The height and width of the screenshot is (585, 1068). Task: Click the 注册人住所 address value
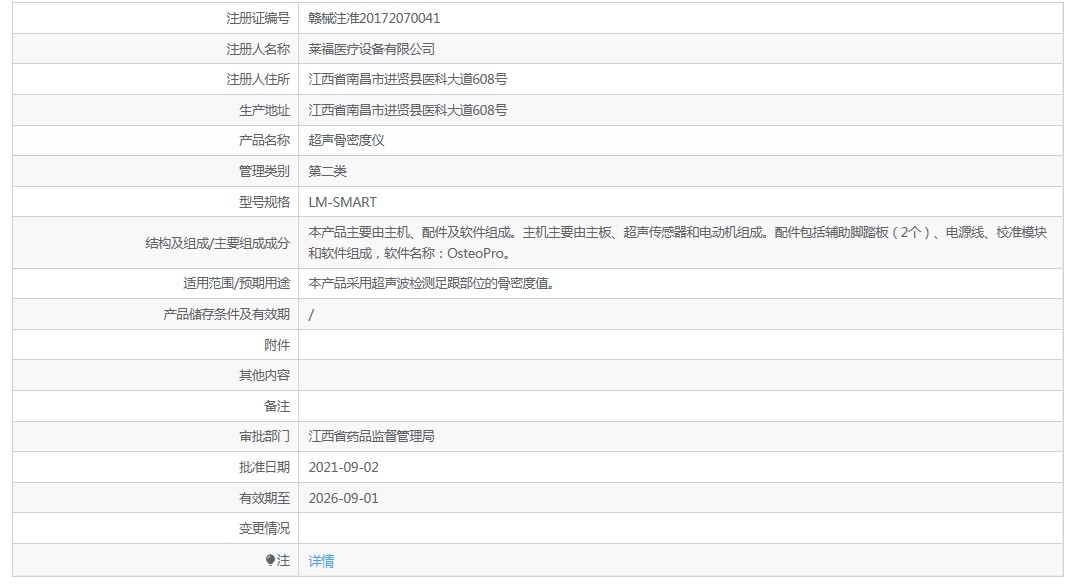click(x=407, y=80)
